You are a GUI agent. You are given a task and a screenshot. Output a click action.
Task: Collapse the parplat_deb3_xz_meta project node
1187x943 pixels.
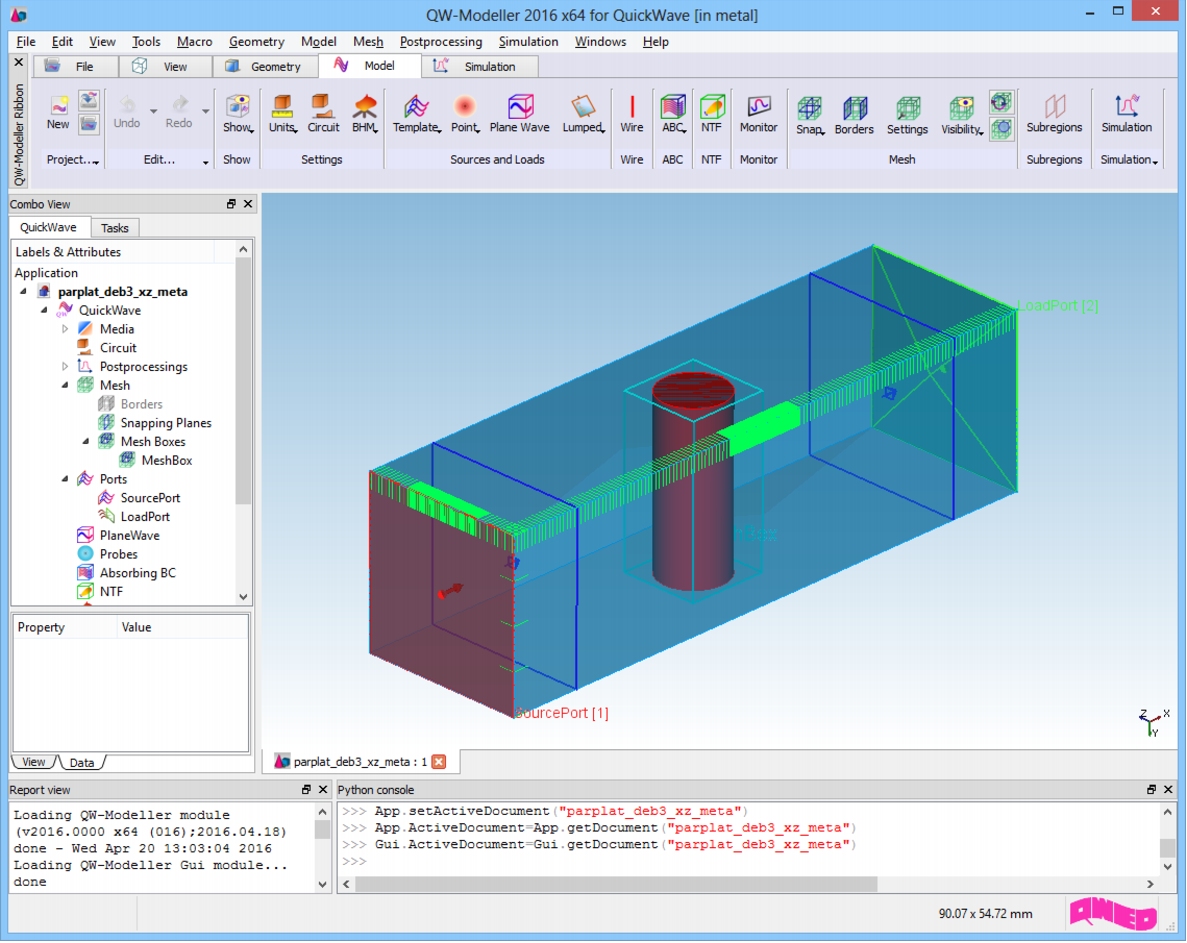click(x=23, y=291)
